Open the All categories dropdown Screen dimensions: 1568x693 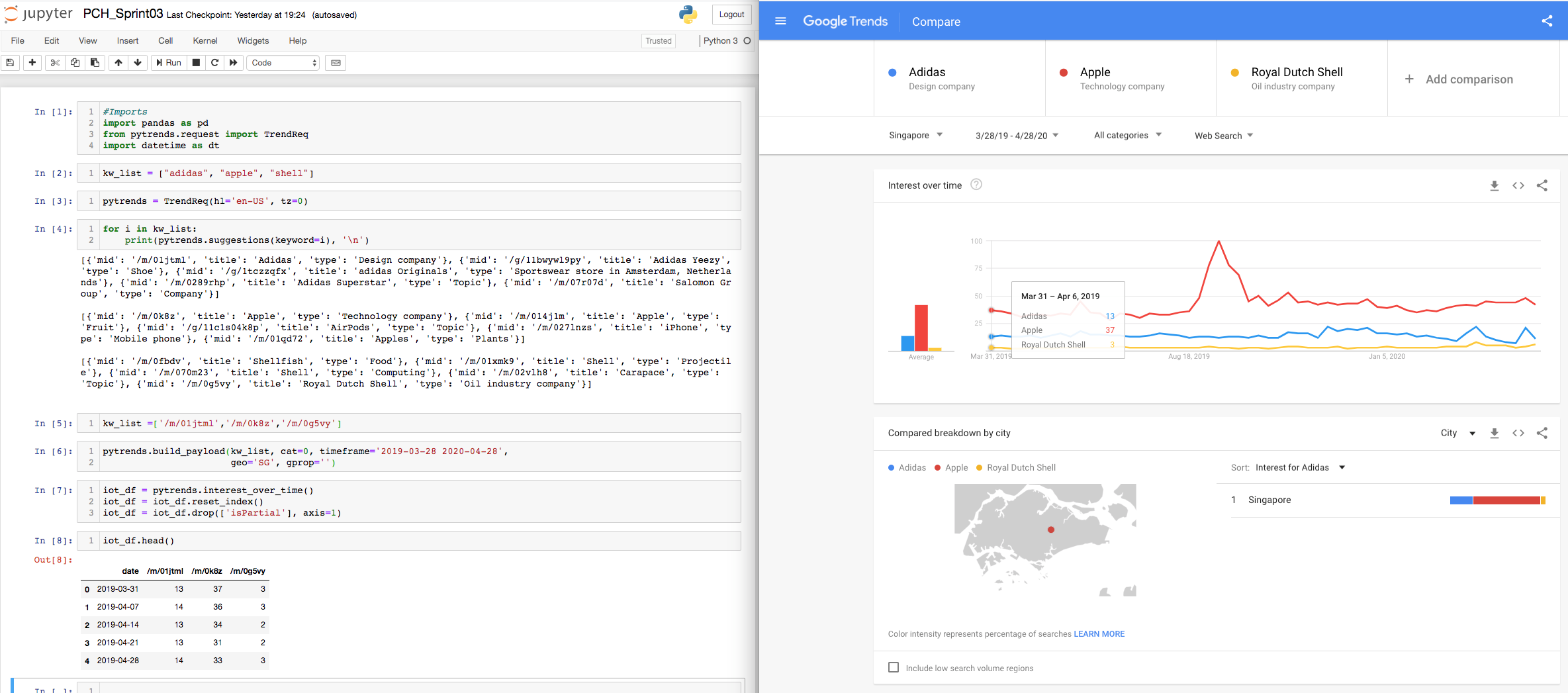coord(1127,135)
